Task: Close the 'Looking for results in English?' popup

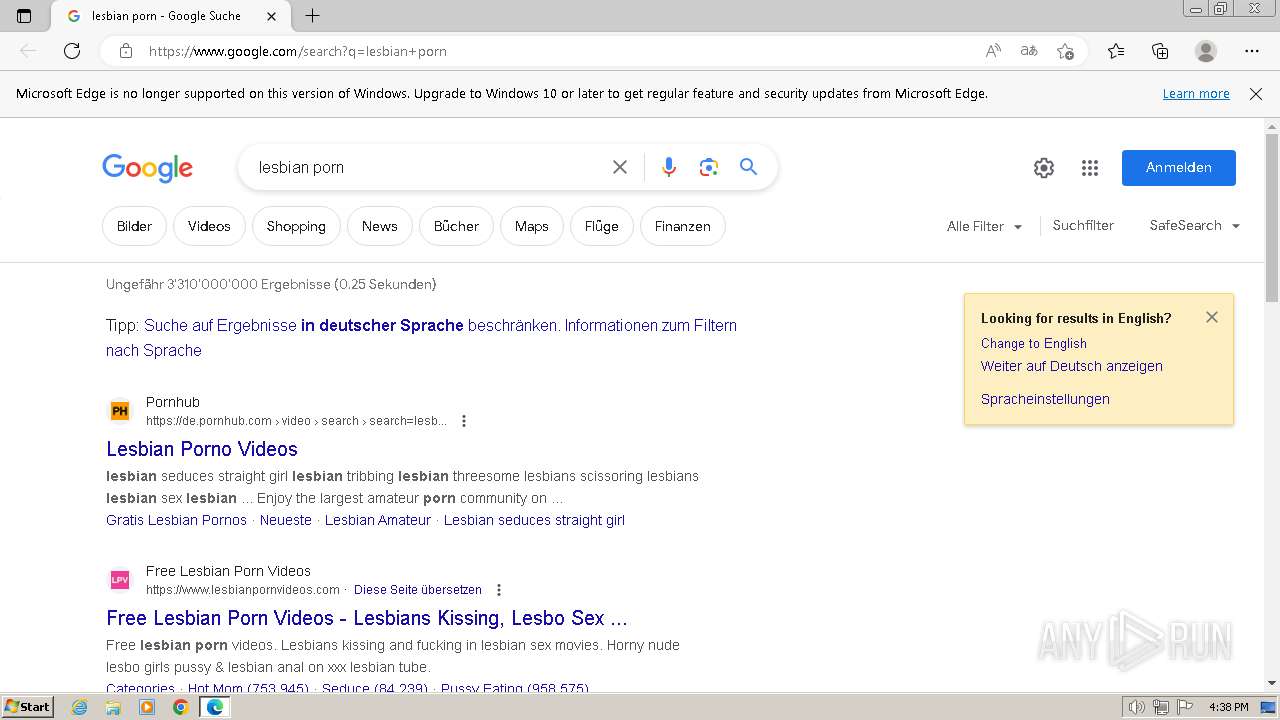Action: [1212, 317]
